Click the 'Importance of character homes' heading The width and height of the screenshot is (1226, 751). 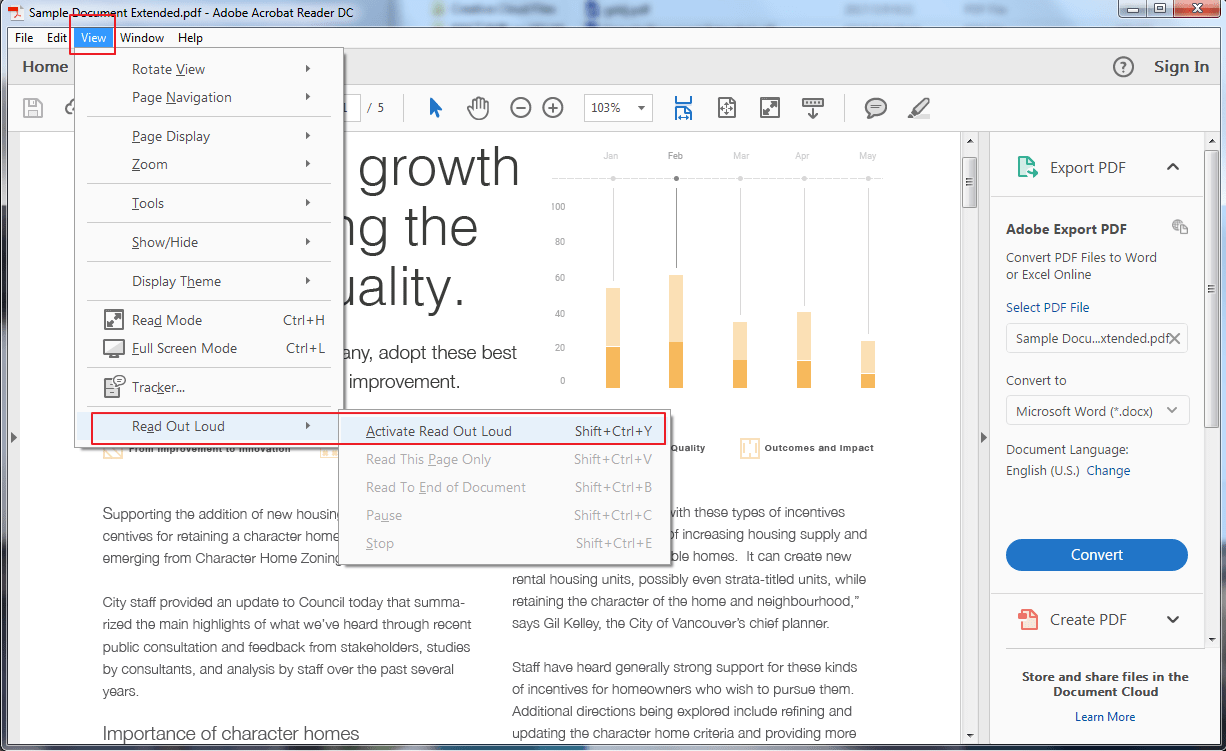[231, 735]
